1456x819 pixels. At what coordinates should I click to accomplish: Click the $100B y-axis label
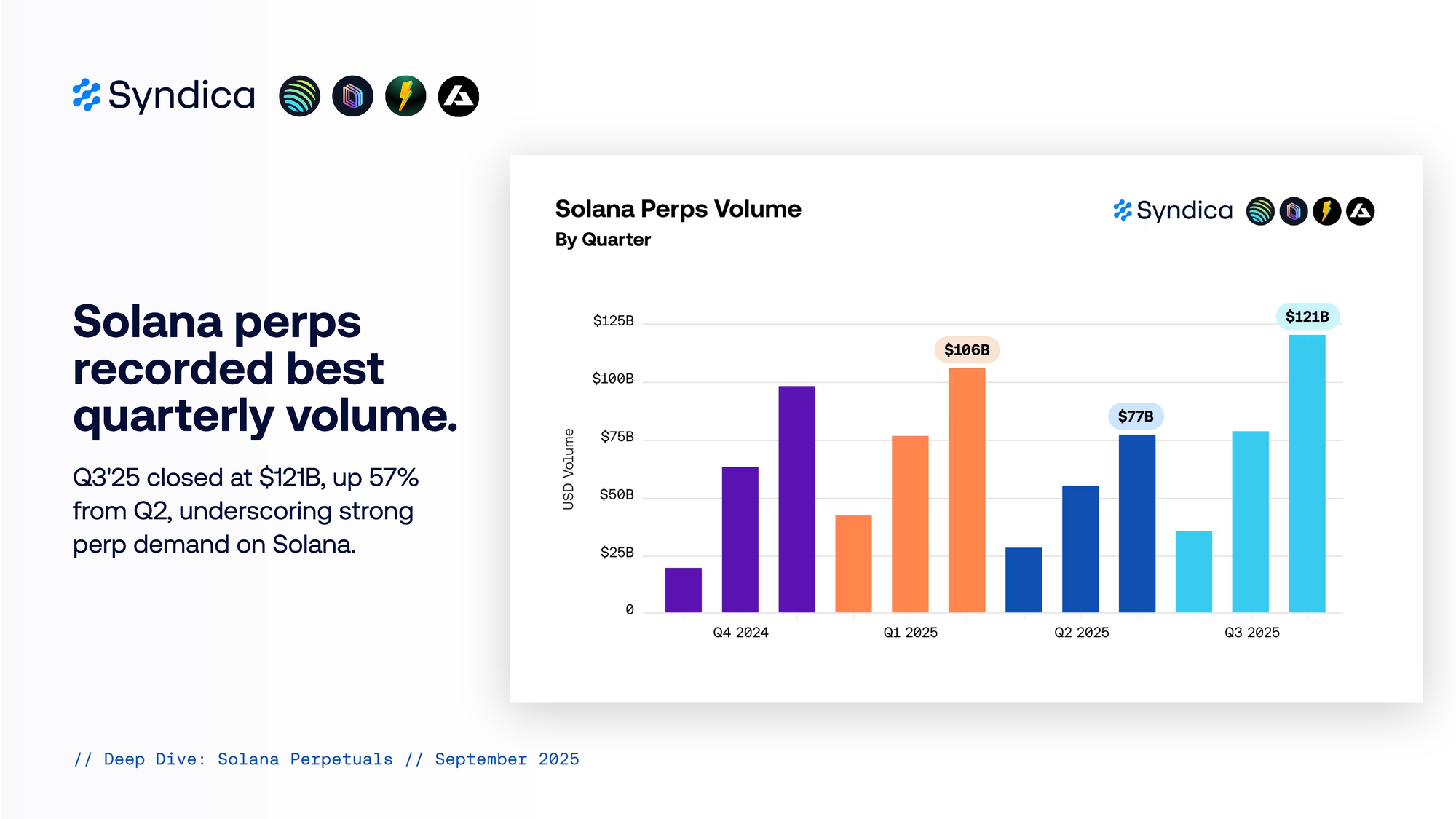tap(612, 379)
